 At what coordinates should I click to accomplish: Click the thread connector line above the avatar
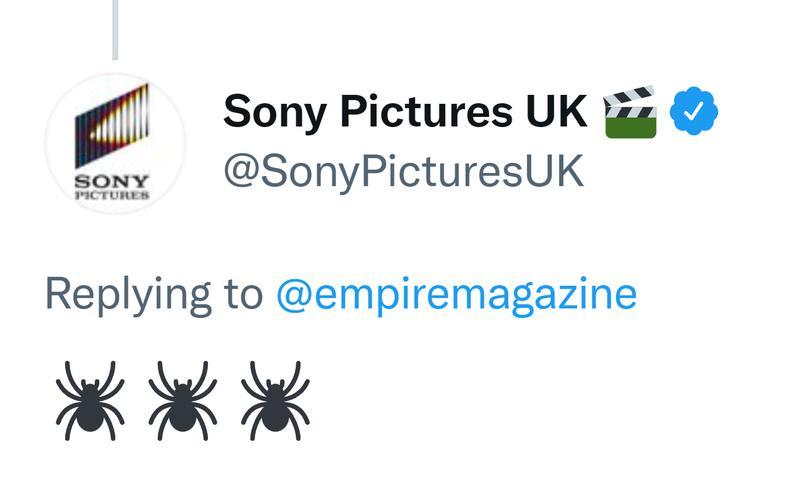115,30
